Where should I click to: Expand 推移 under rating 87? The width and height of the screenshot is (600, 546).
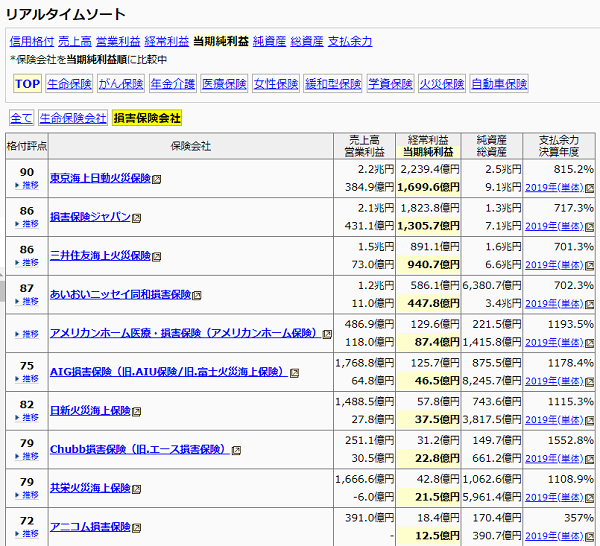[x=27, y=302]
